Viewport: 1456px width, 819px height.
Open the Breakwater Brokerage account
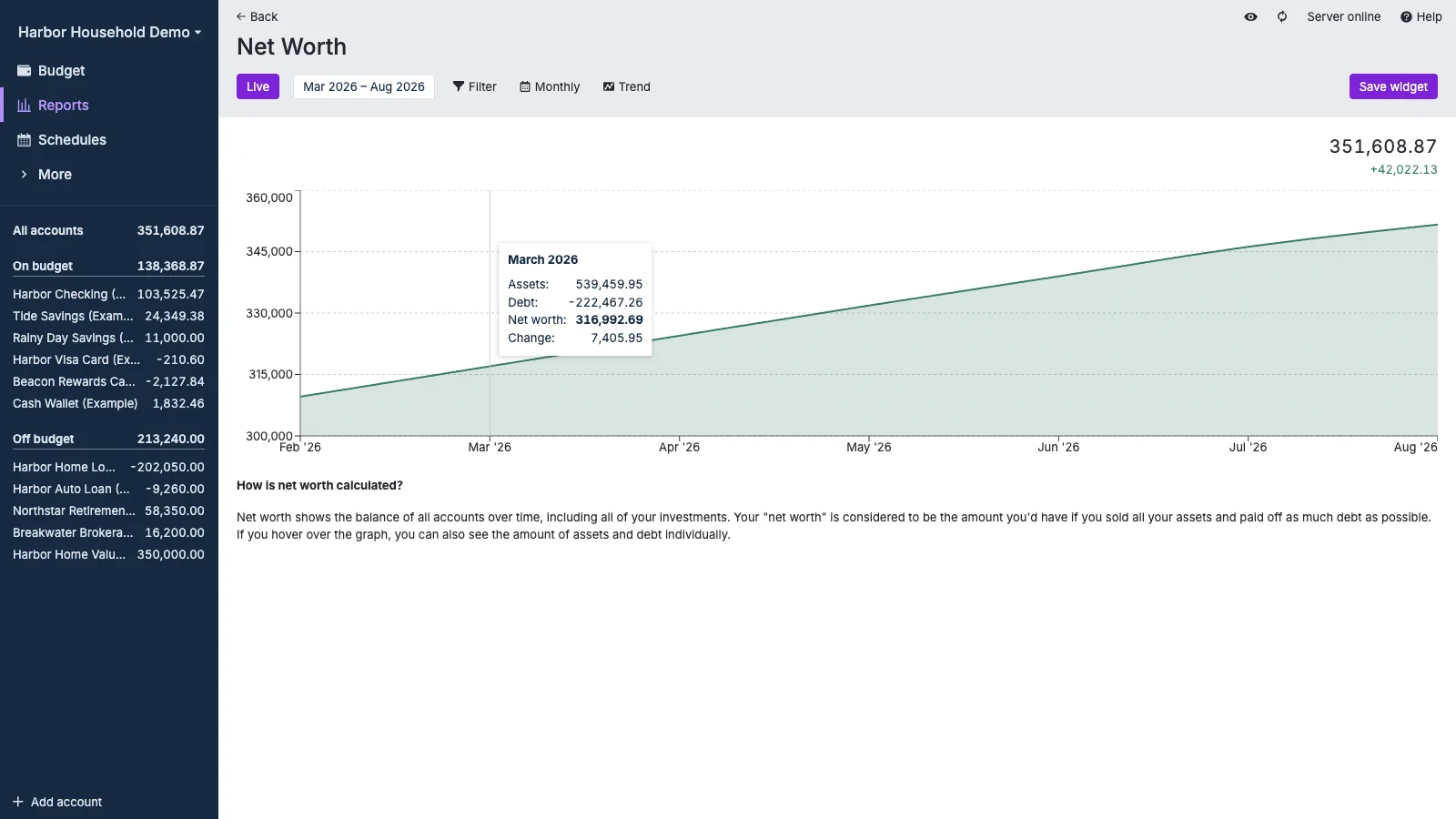[x=108, y=533]
